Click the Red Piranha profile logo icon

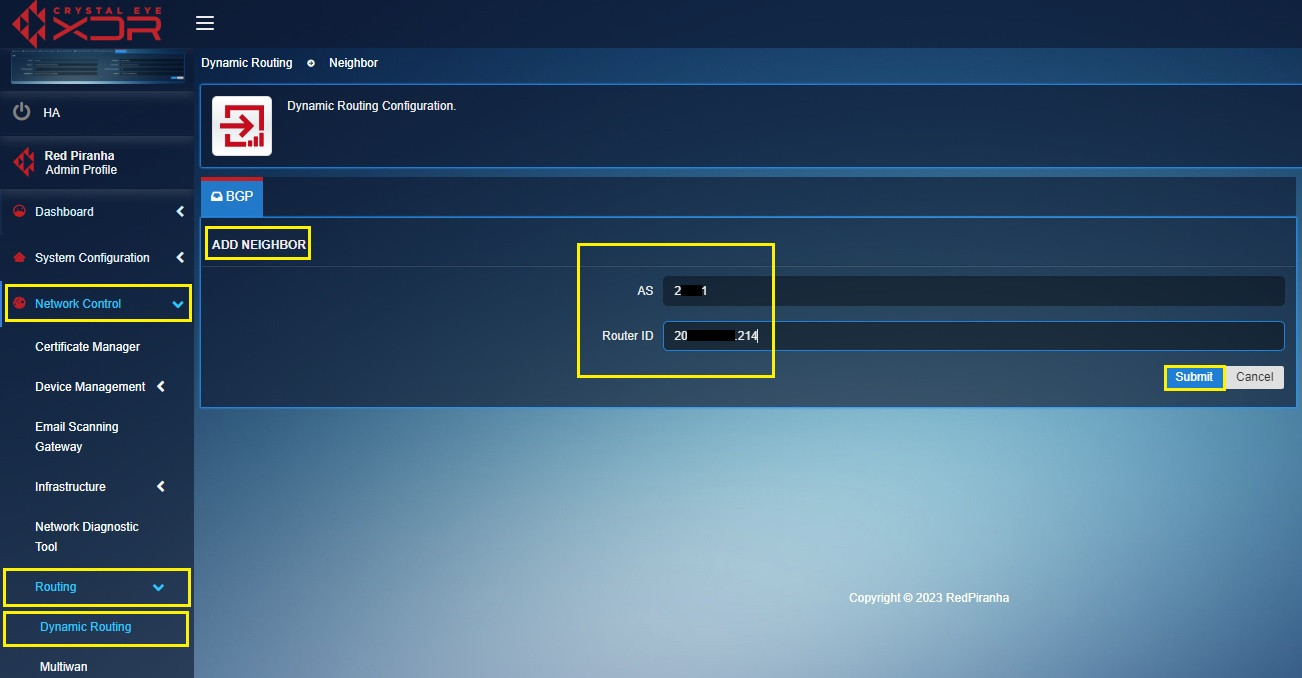(24, 162)
